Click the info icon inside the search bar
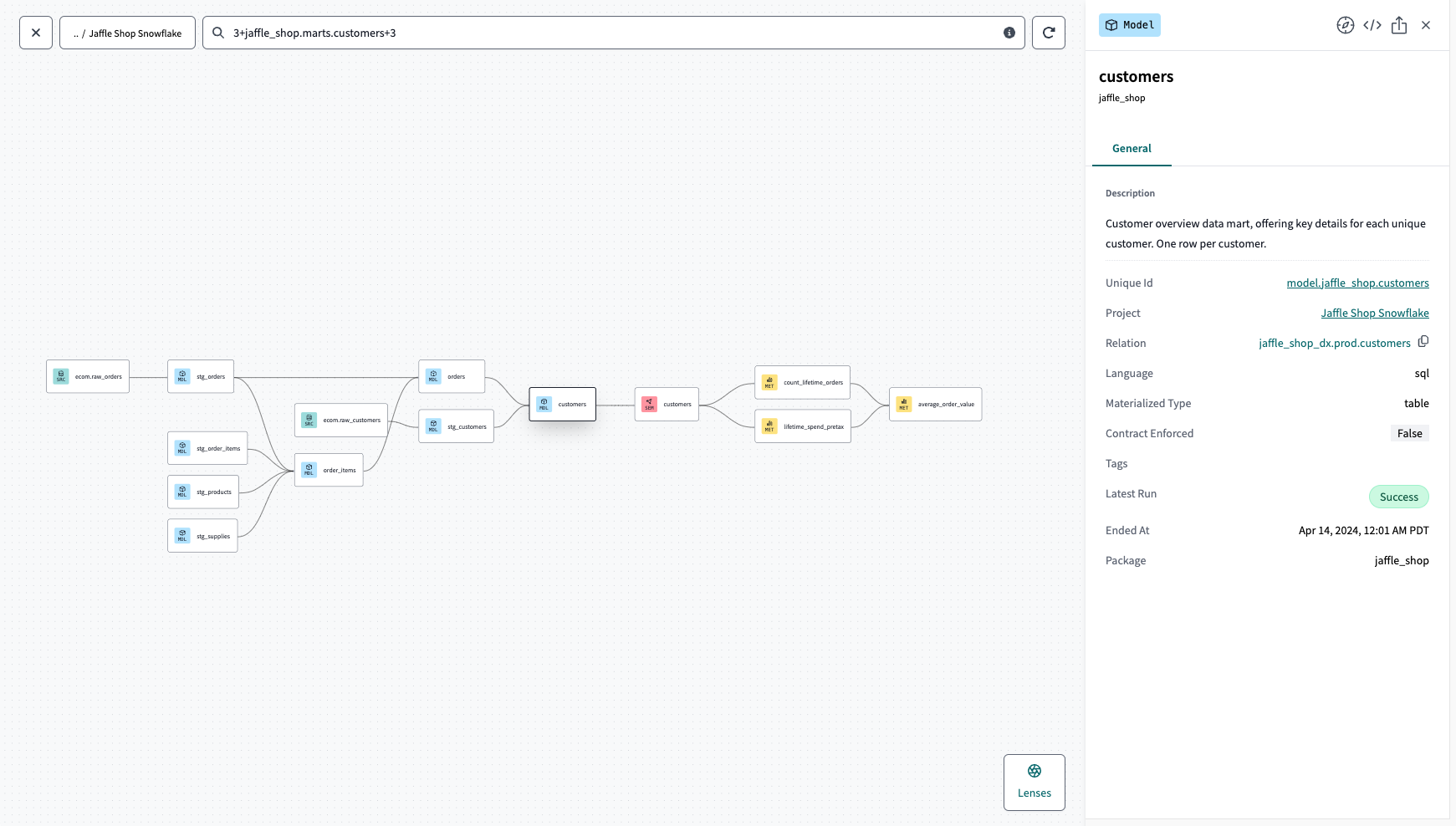 1009,33
